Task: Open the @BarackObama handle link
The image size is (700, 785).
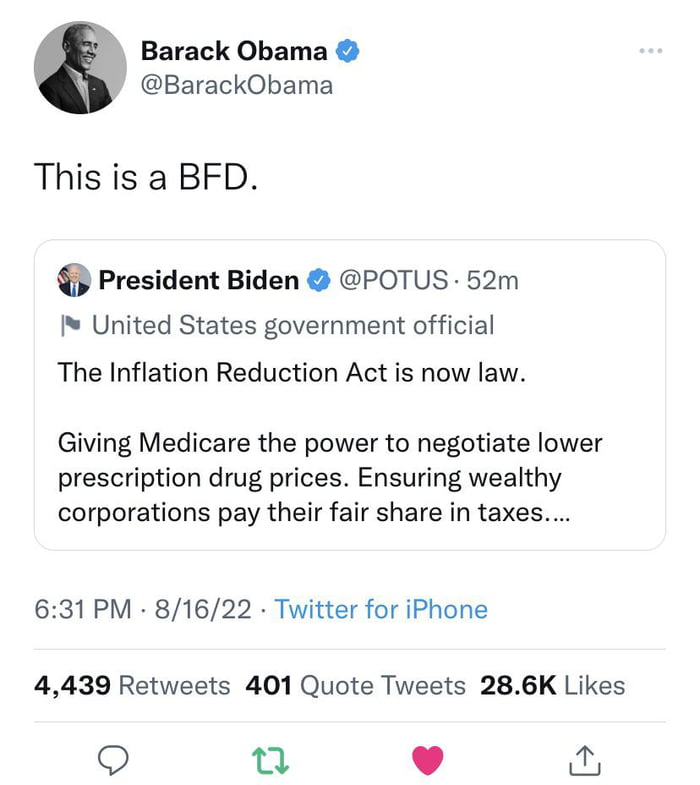Action: (236, 85)
